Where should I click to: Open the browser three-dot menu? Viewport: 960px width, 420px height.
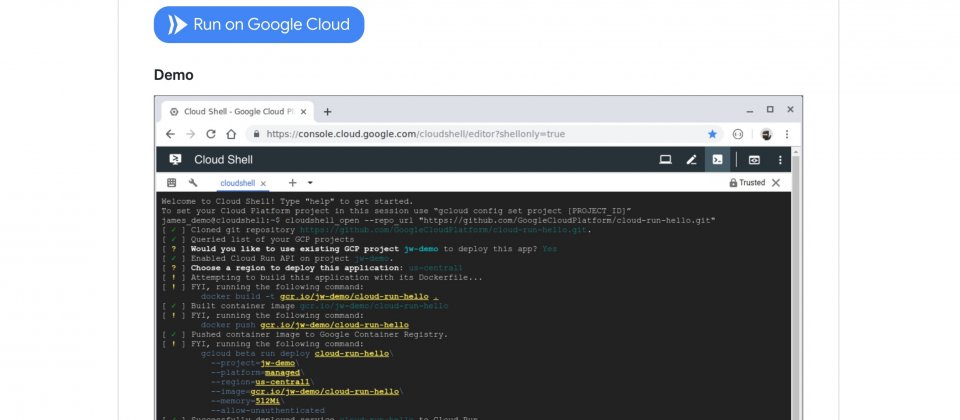point(787,134)
